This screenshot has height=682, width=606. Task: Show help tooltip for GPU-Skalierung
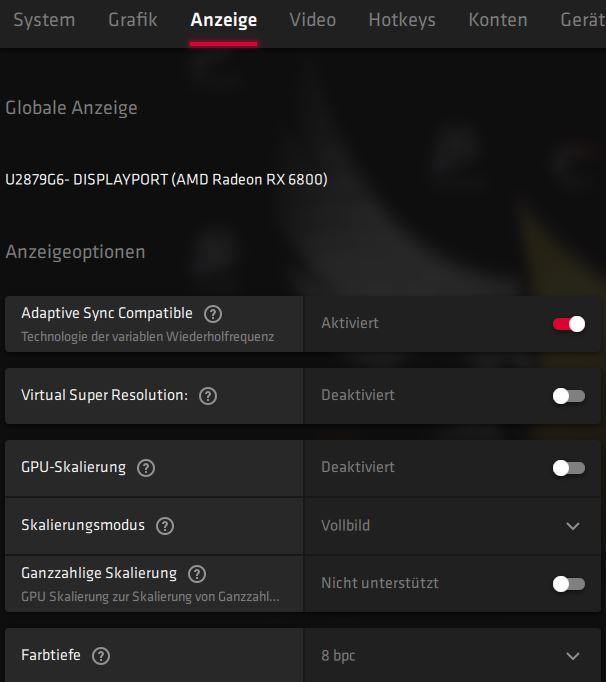point(146,468)
